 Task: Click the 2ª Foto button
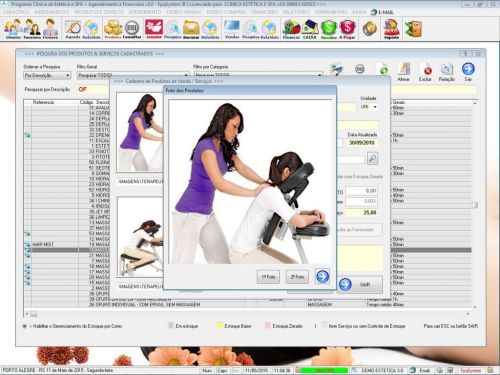click(297, 277)
